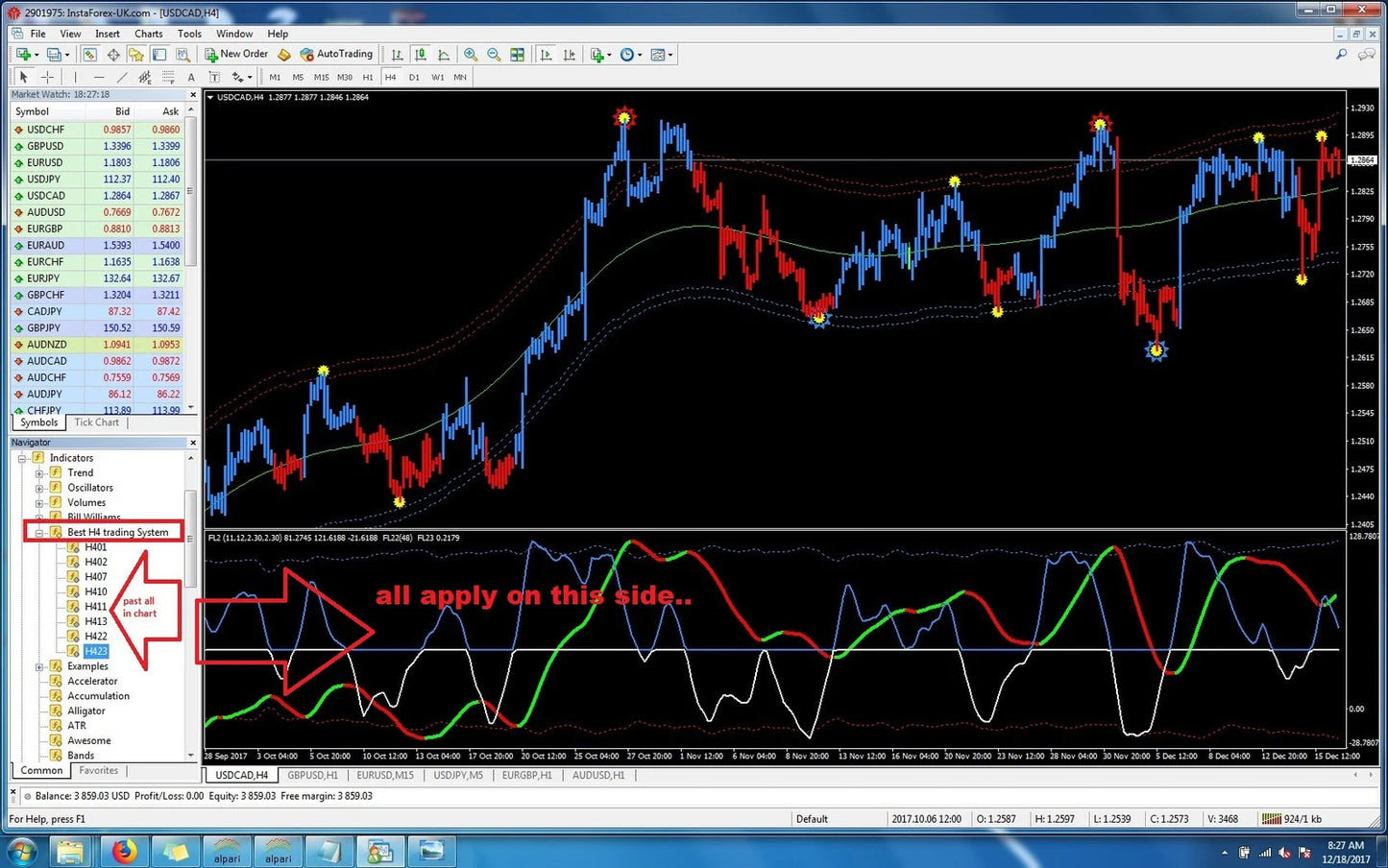The width and height of the screenshot is (1388, 868).
Task: Select the H411 indicator in Navigator
Action: 95,607
